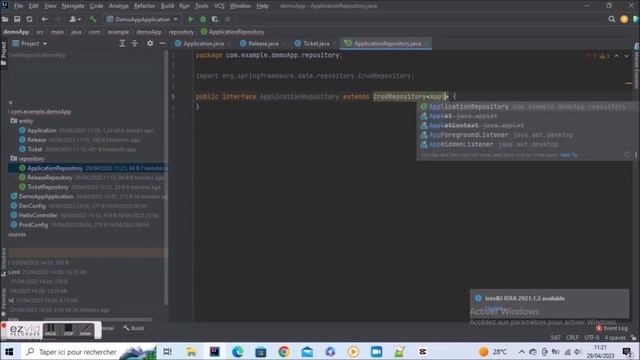Select DemoAppApplication in project tree
This screenshot has height=360, width=640.
46,196
